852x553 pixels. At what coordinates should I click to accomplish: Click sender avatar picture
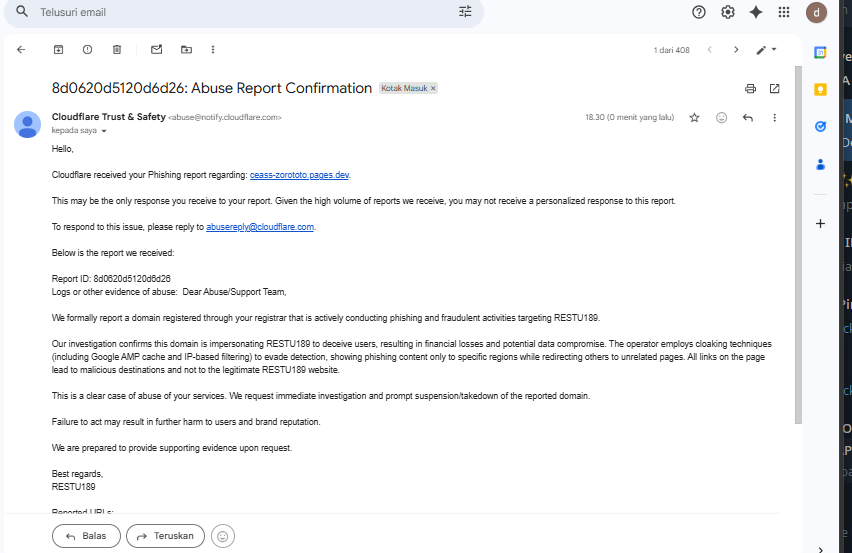(x=27, y=124)
